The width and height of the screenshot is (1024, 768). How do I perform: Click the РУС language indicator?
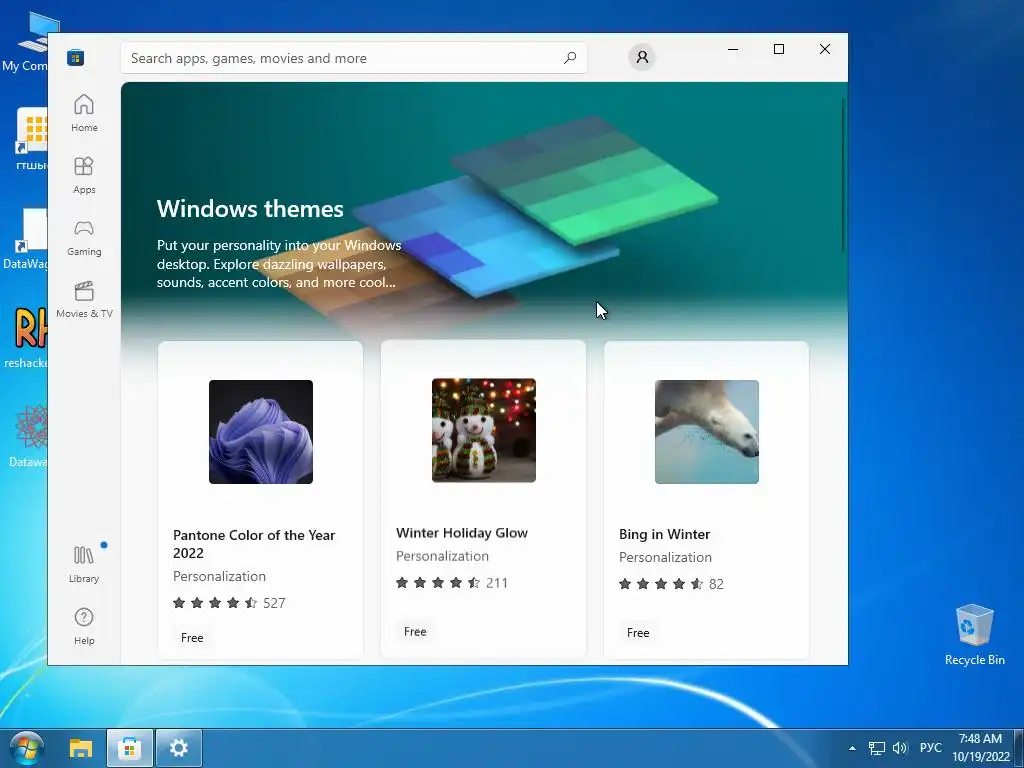pos(931,748)
